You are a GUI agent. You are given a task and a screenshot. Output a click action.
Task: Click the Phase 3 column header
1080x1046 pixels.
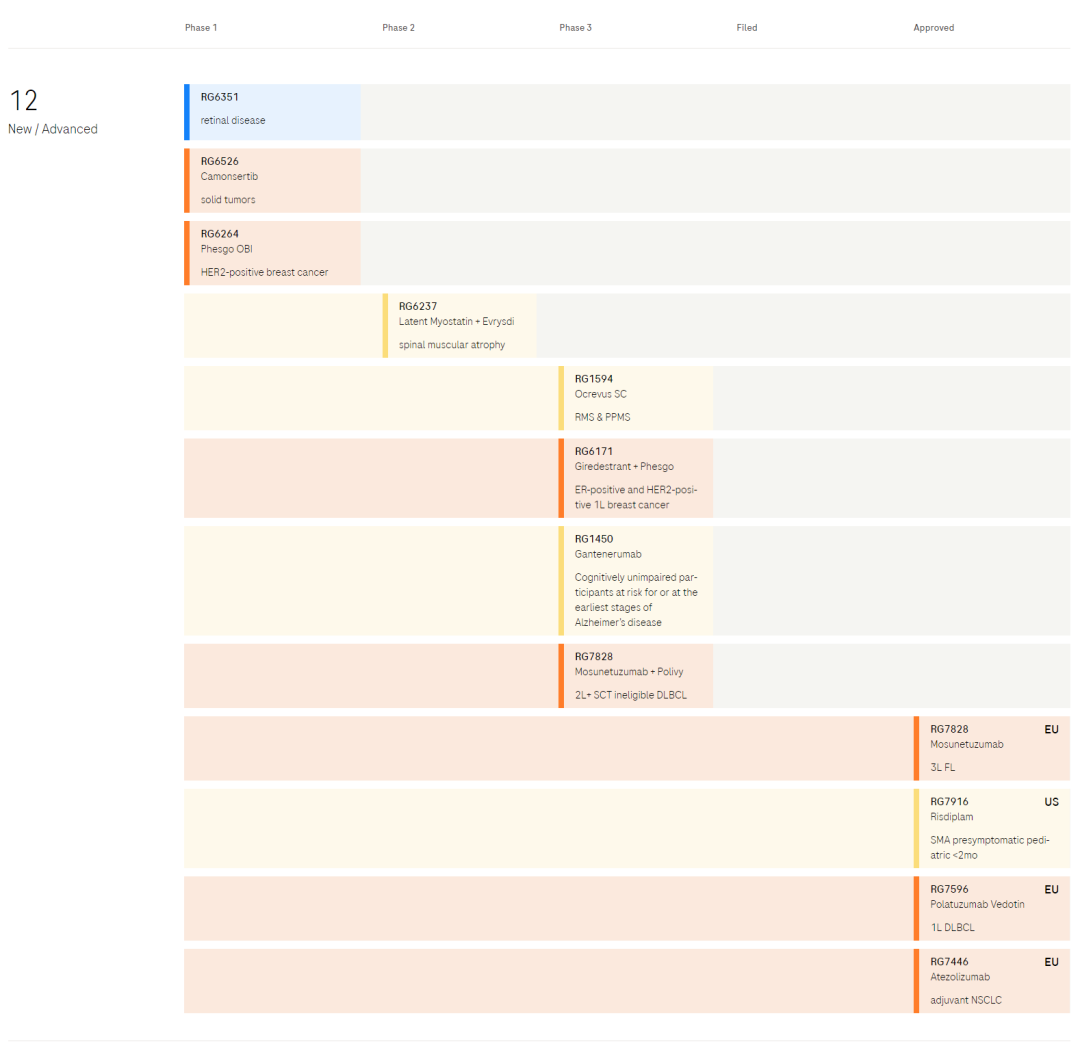576,28
